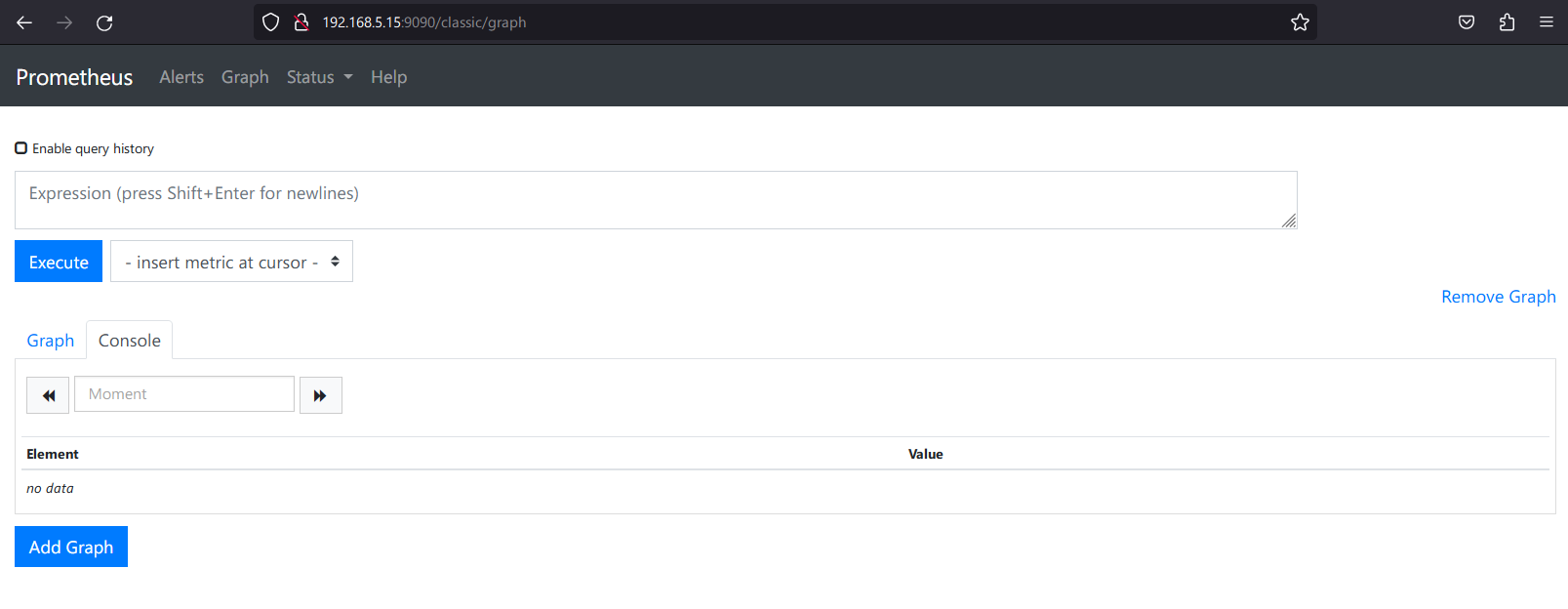
Task: Open the browser hamburger menu
Action: pyautogui.click(x=1547, y=22)
